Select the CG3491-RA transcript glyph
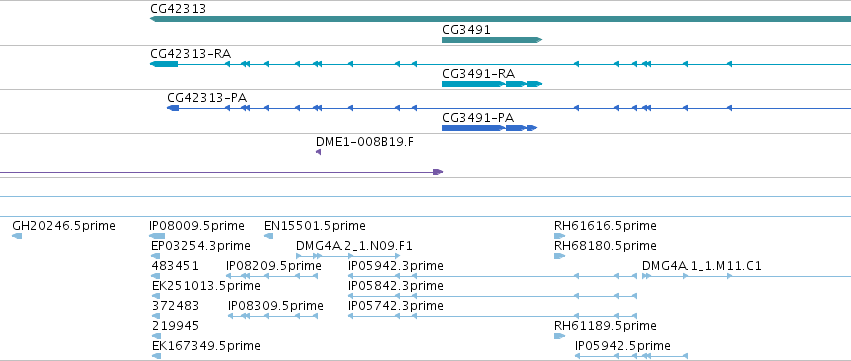 point(492,84)
